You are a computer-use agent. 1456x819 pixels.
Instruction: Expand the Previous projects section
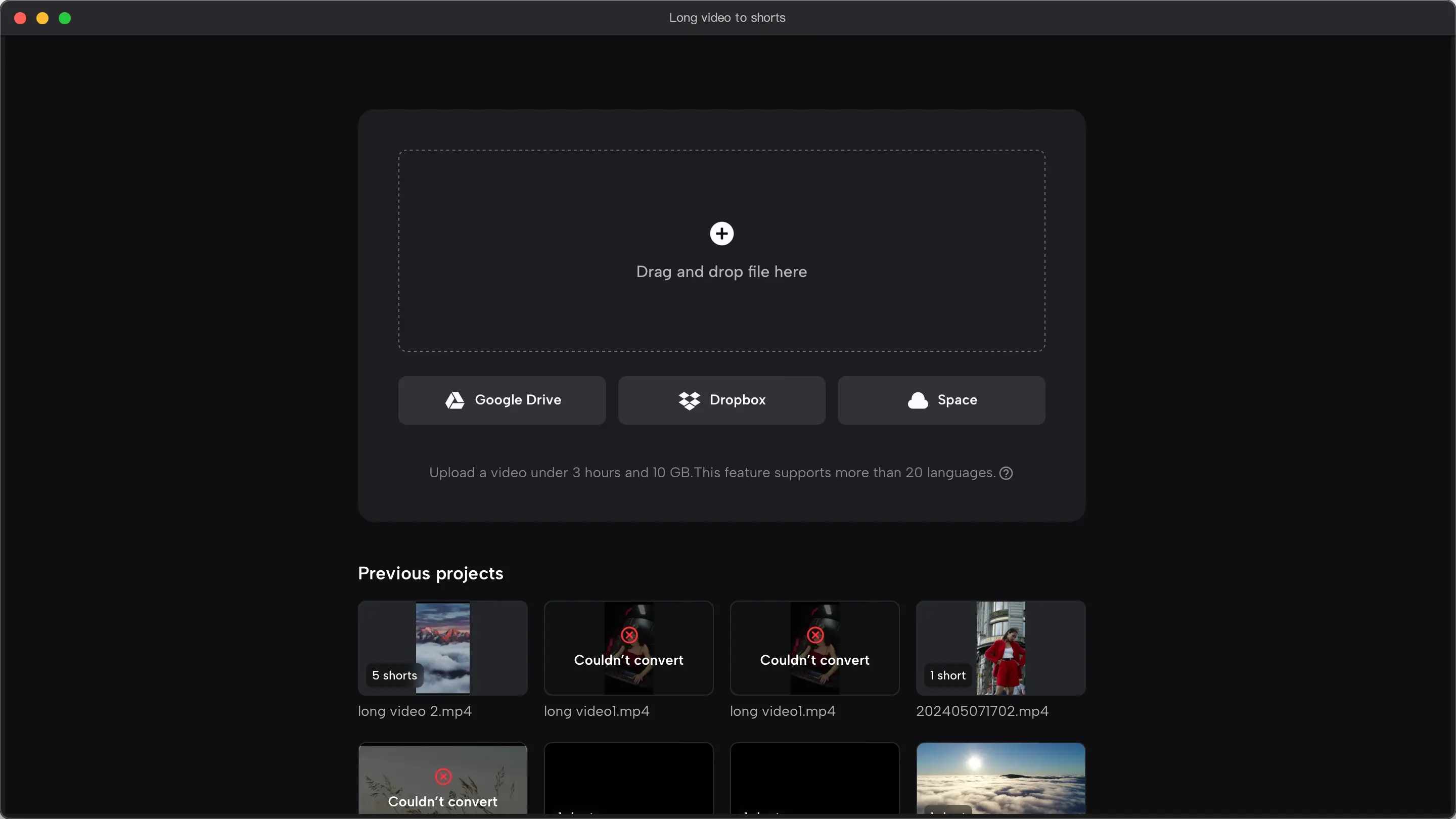pyautogui.click(x=431, y=574)
